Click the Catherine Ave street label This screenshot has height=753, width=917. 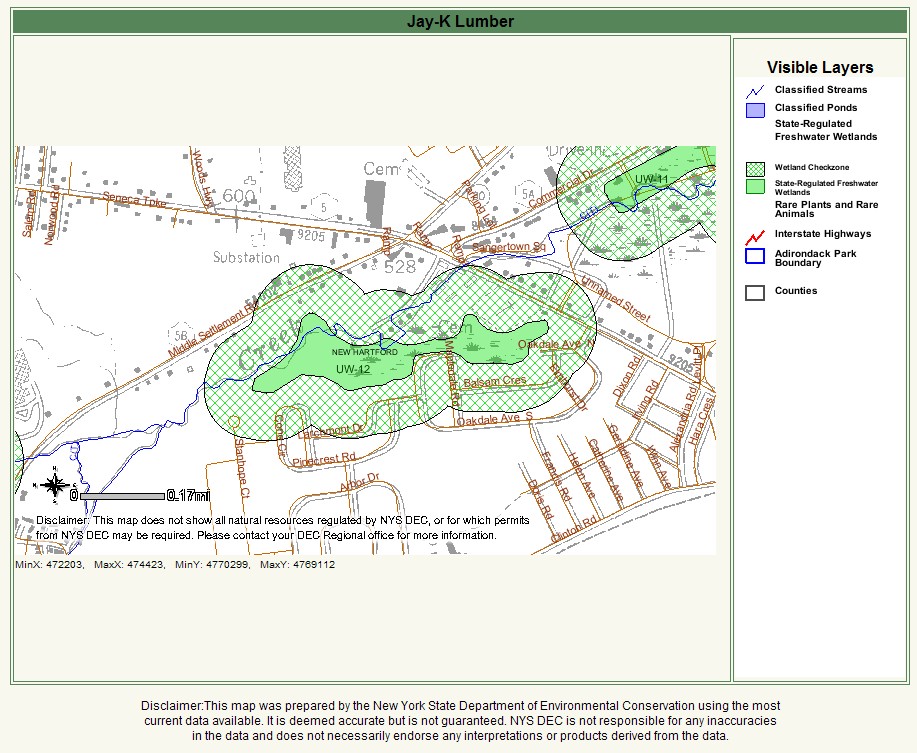(x=606, y=469)
